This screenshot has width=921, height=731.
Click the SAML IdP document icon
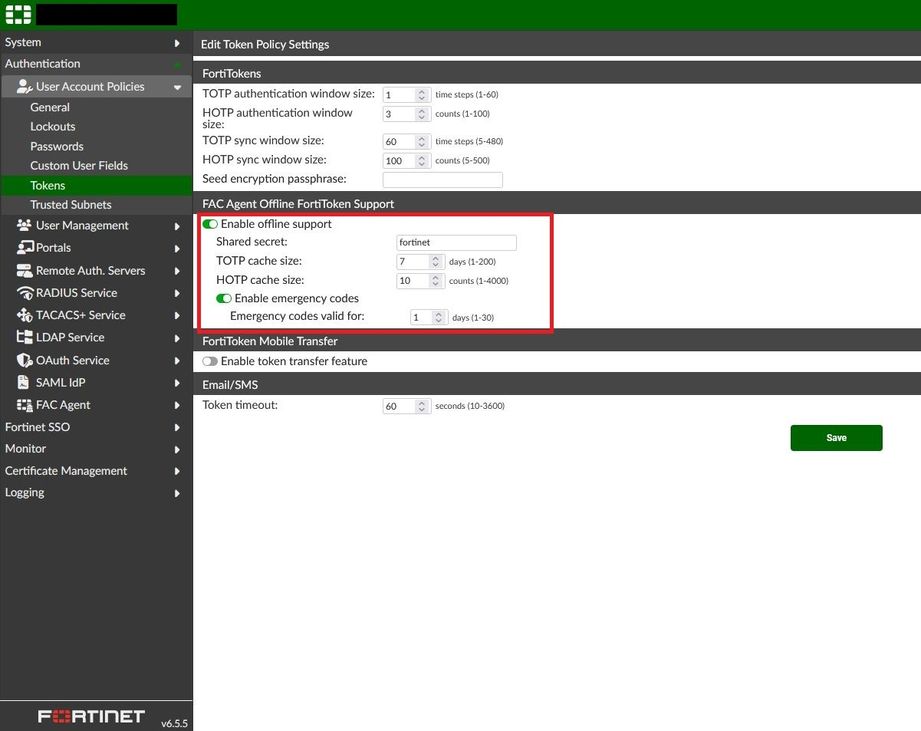[x=23, y=382]
